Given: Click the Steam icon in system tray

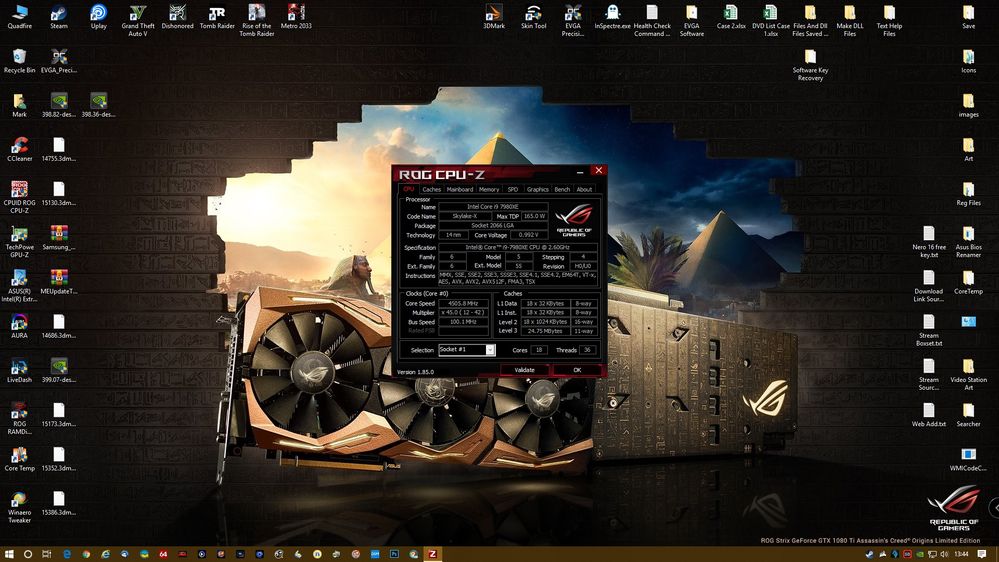Looking at the screenshot, I should coord(869,554).
